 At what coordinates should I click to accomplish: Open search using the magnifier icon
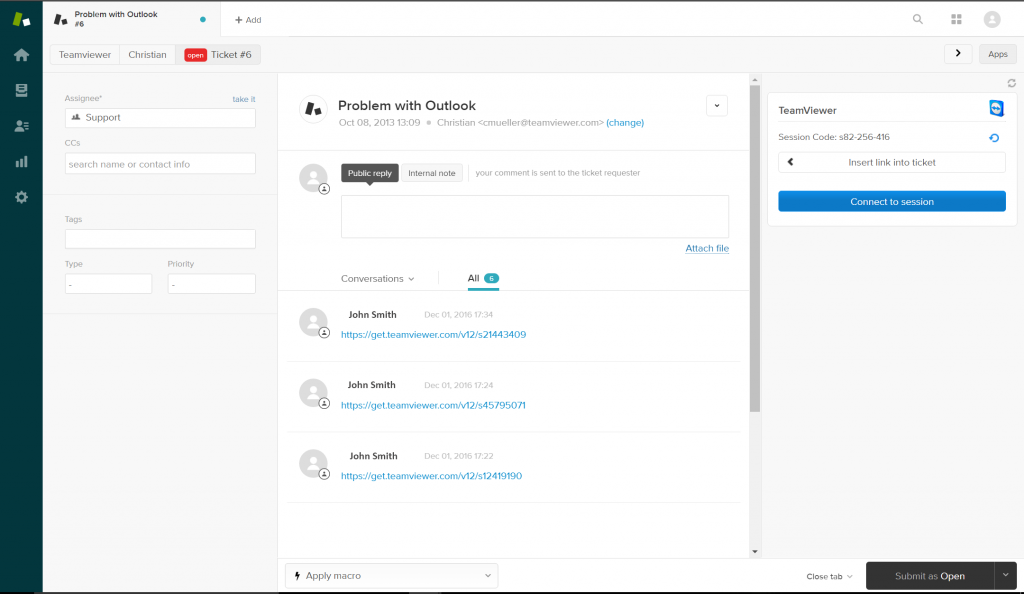pos(917,18)
